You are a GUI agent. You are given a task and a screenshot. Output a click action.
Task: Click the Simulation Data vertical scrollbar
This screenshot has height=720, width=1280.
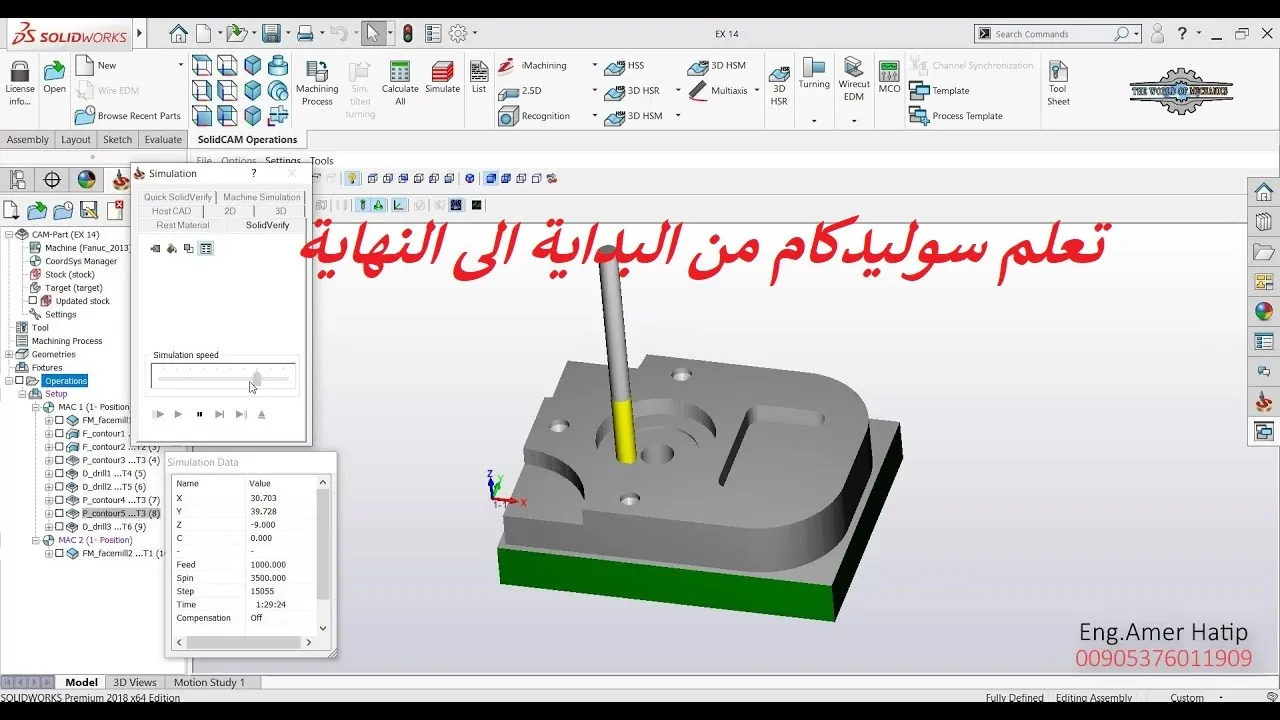pos(322,555)
